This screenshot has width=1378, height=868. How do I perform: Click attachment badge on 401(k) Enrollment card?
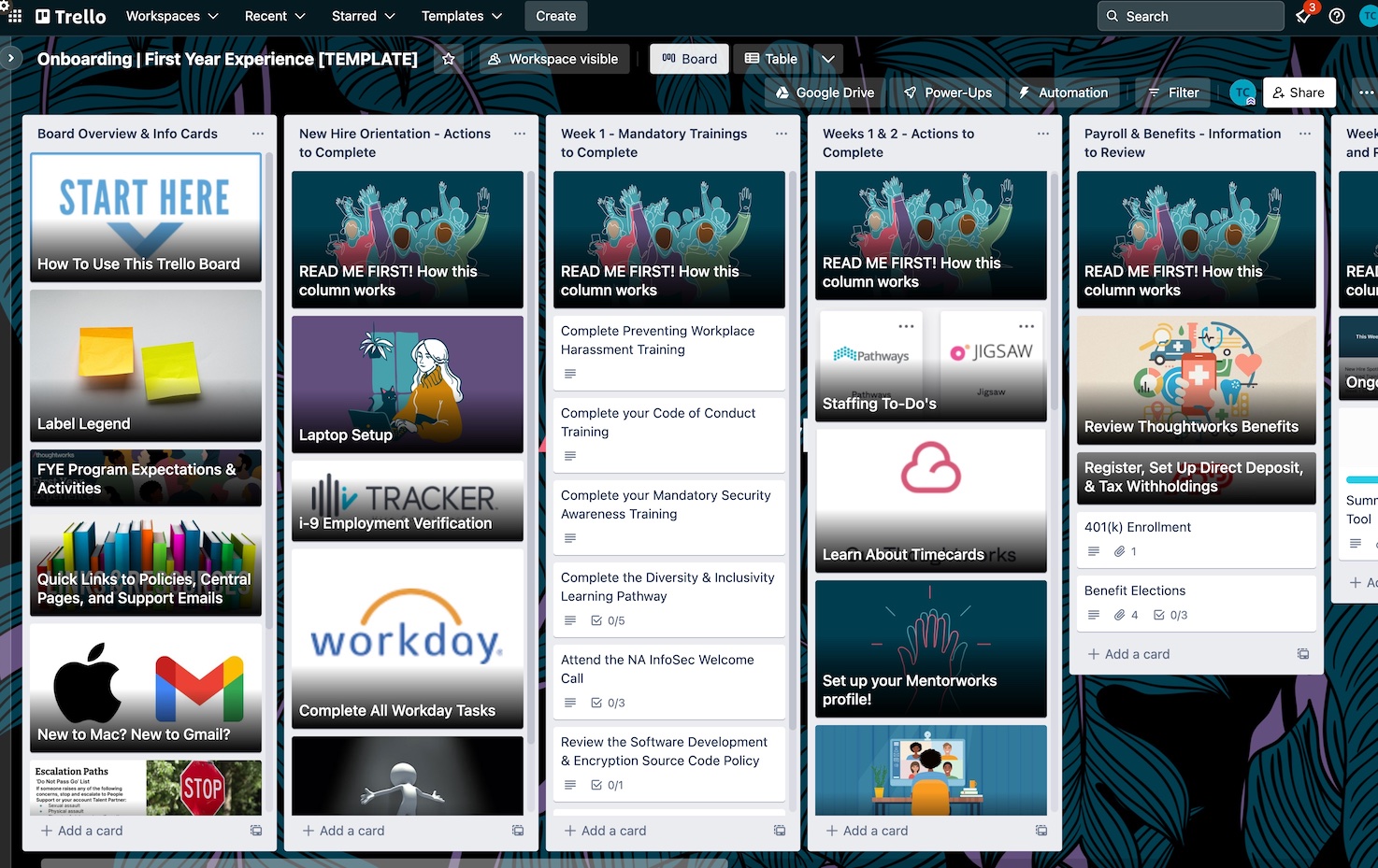[x=1126, y=551]
